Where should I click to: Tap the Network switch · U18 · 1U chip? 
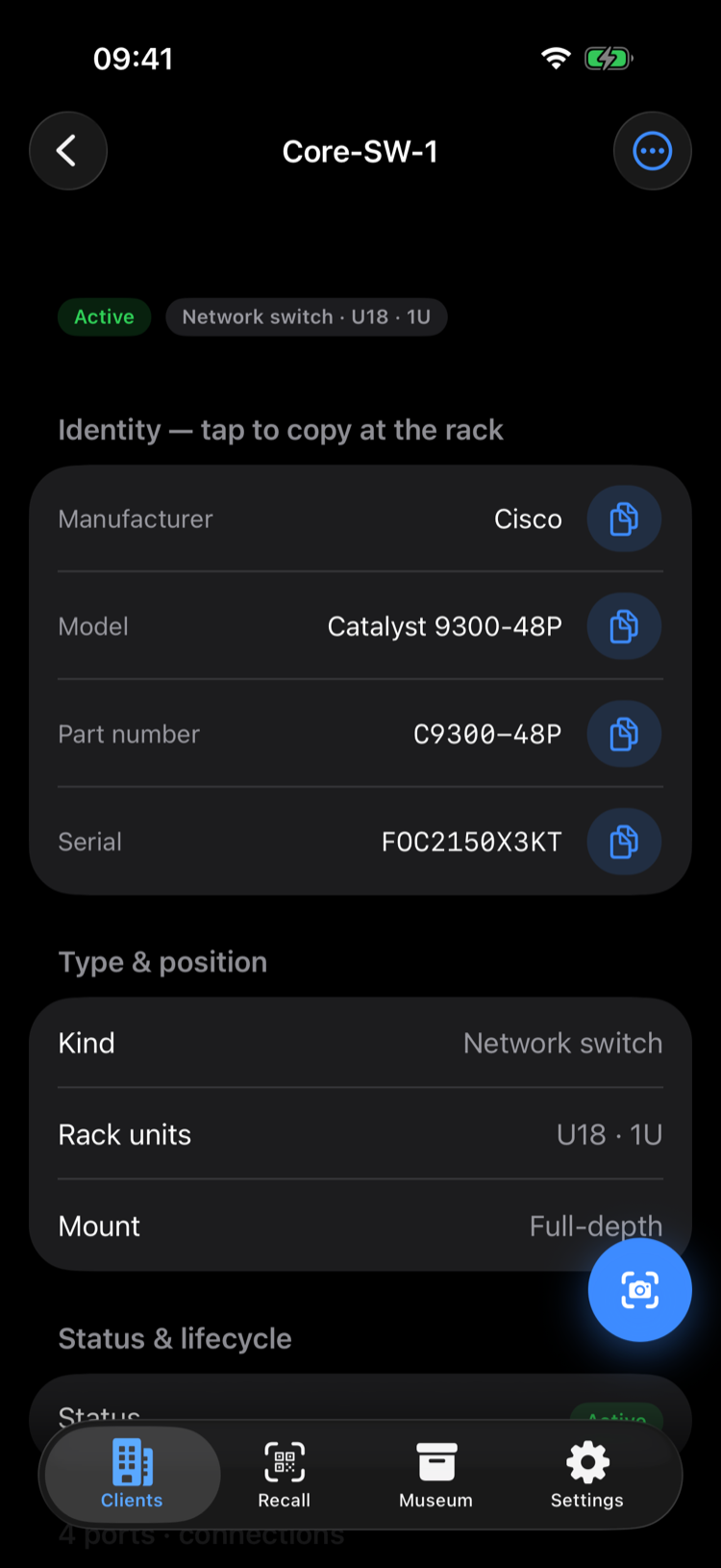307,316
